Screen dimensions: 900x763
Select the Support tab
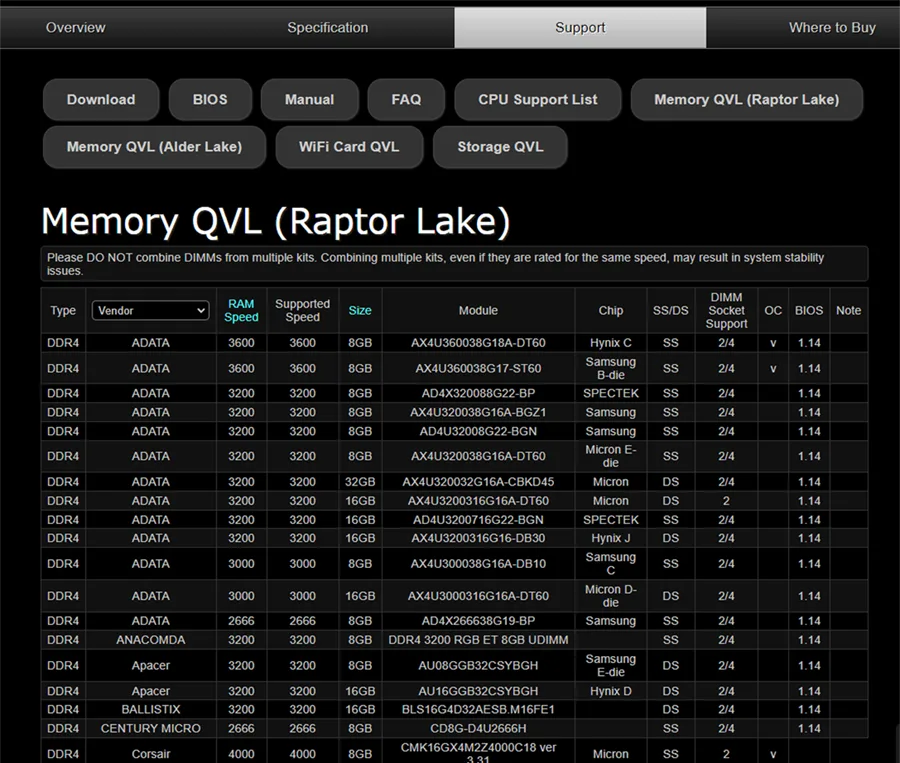[x=580, y=28]
